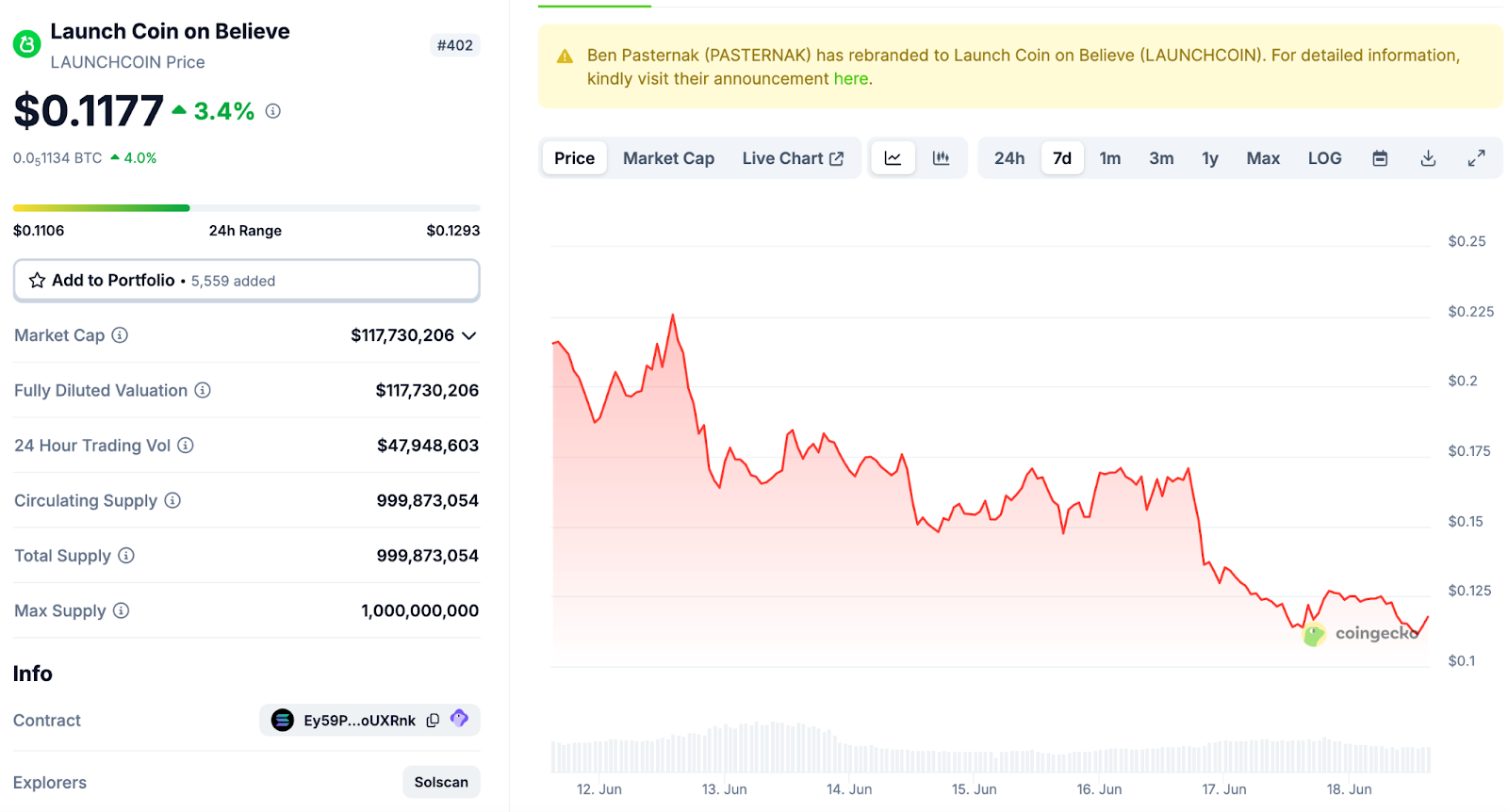Switch to candlestick chart icon

coord(941,158)
